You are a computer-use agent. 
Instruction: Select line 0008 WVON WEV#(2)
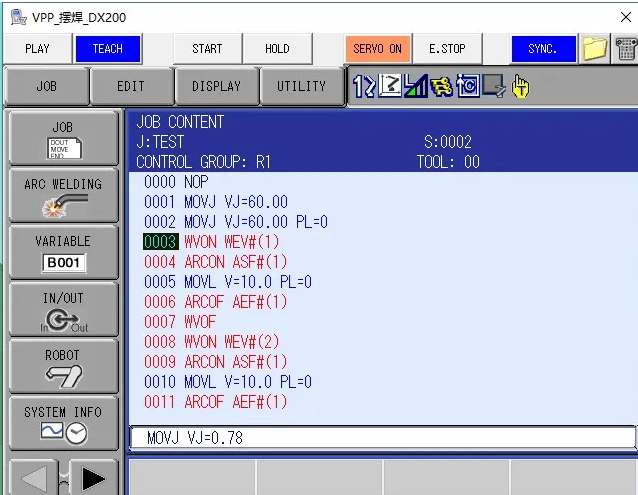pos(212,342)
